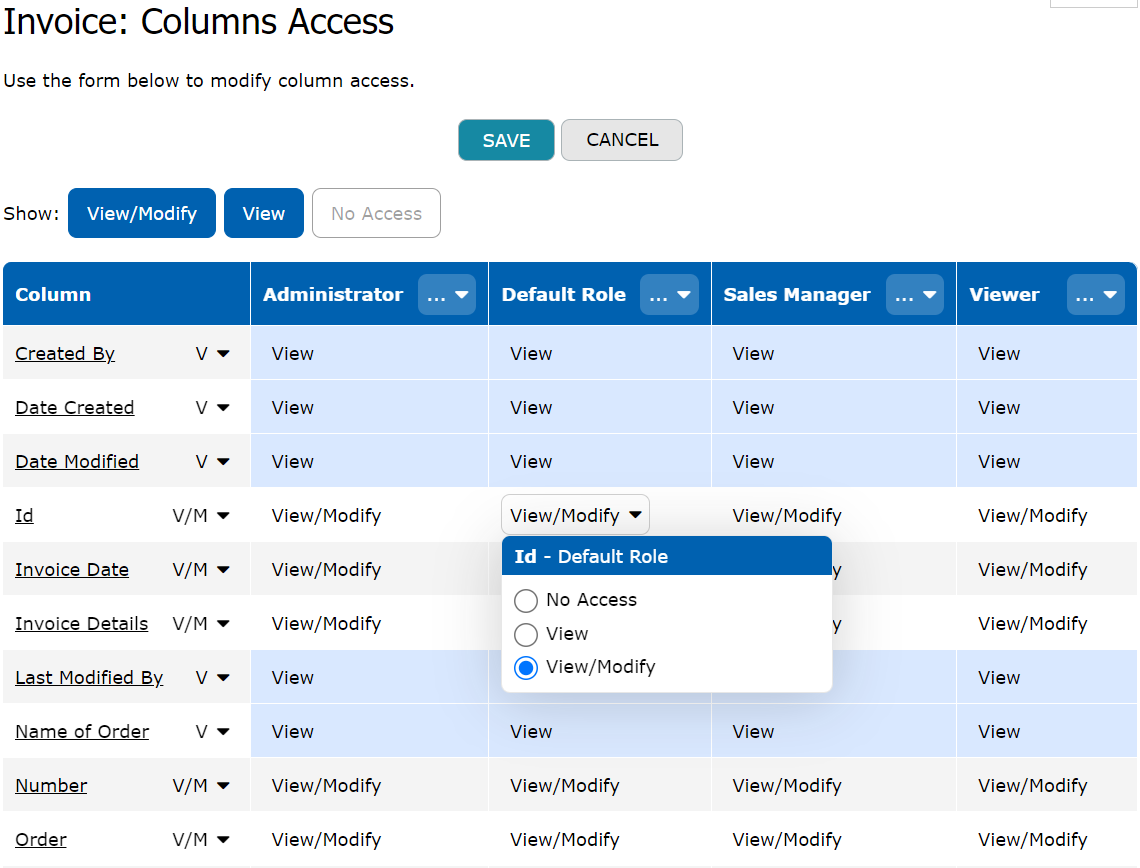Open the Name of Order link
Image resolution: width=1140 pixels, height=868 pixels.
click(x=82, y=731)
